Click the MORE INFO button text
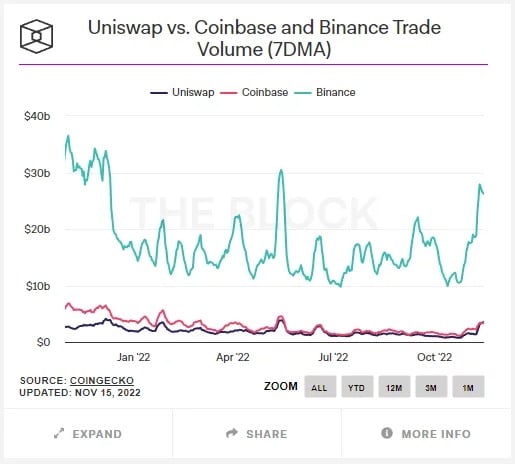515x464 pixels. click(436, 434)
